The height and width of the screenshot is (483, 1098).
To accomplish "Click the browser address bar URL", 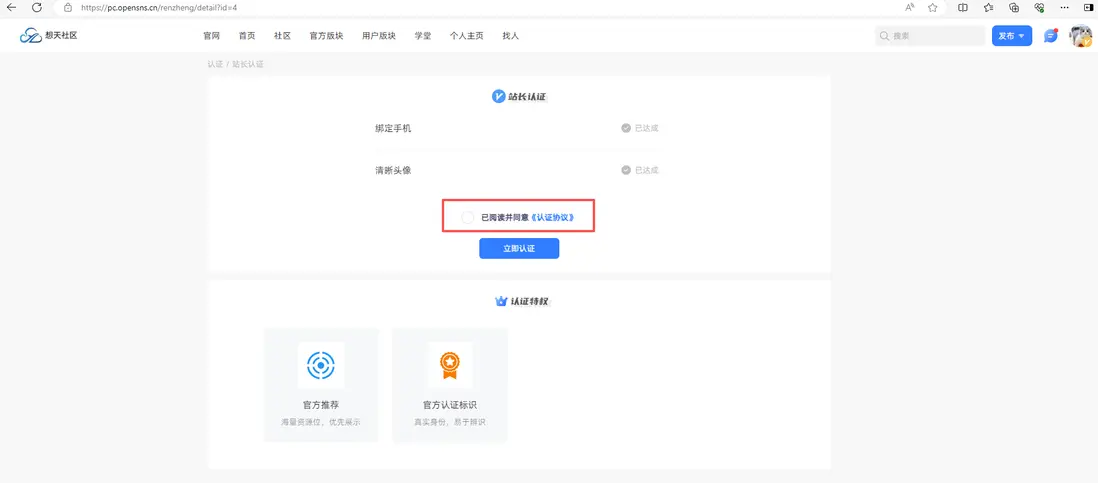I will 160,7.
